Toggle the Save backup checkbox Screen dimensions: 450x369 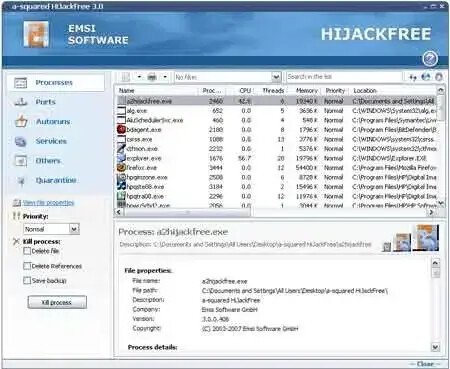coord(27,281)
